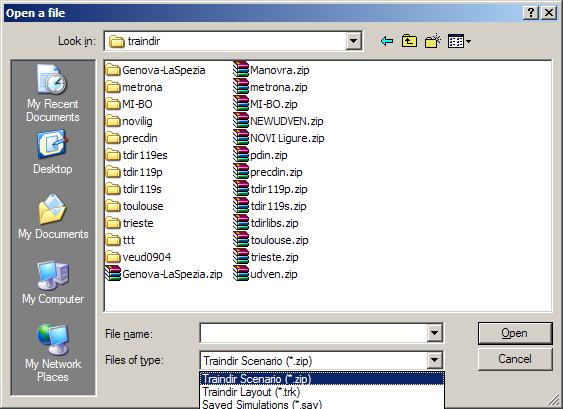This screenshot has width=563, height=409.
Task: Go back using the green arrow icon
Action: (387, 41)
